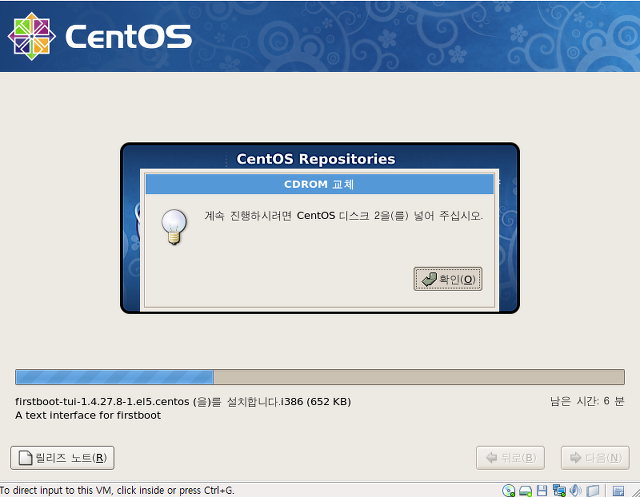Click the VMware message log icon
This screenshot has width=640, height=497.
click(618, 491)
